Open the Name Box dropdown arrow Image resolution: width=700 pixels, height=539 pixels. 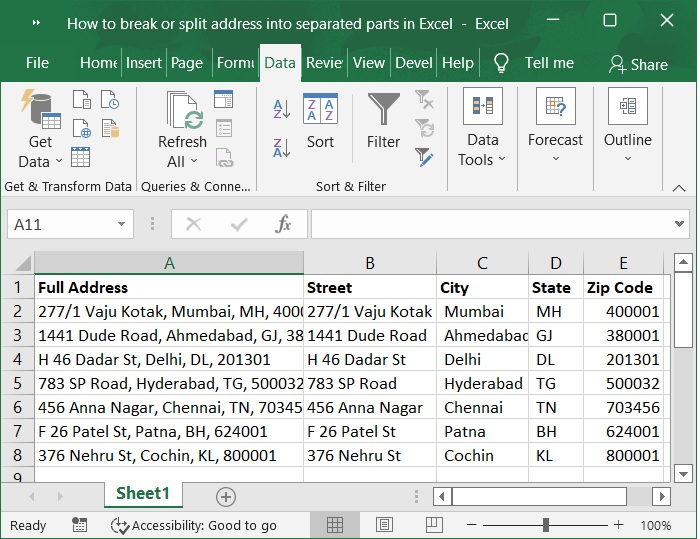(122, 224)
